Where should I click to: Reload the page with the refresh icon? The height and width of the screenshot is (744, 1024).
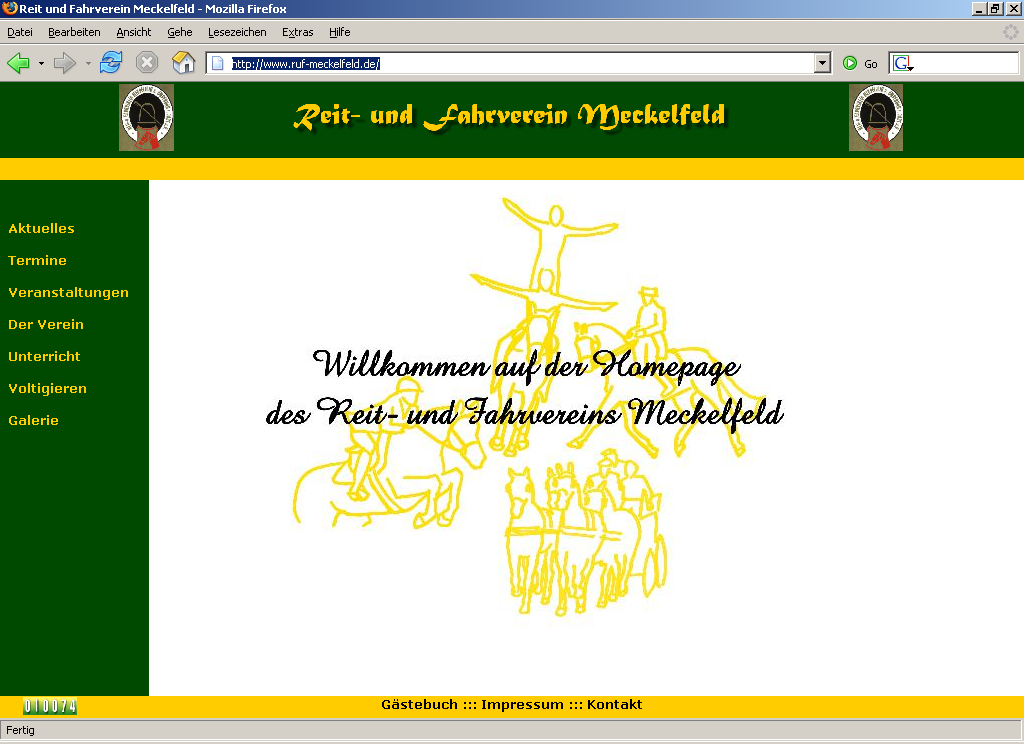110,63
